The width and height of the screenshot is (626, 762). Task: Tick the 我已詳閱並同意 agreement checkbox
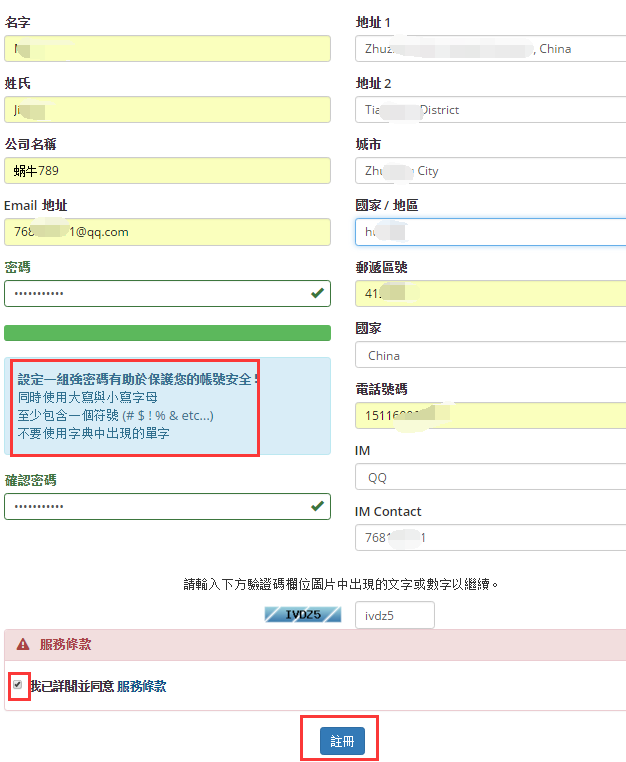click(17, 686)
